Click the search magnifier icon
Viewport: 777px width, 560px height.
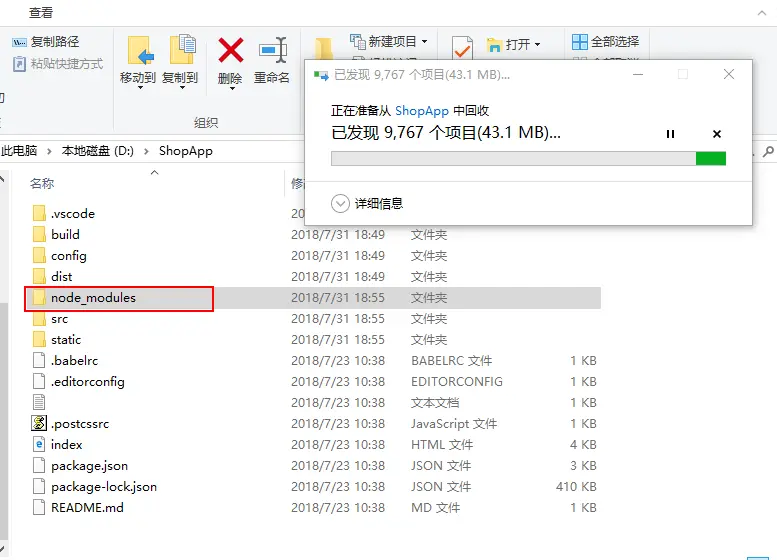pyautogui.click(x=768, y=151)
